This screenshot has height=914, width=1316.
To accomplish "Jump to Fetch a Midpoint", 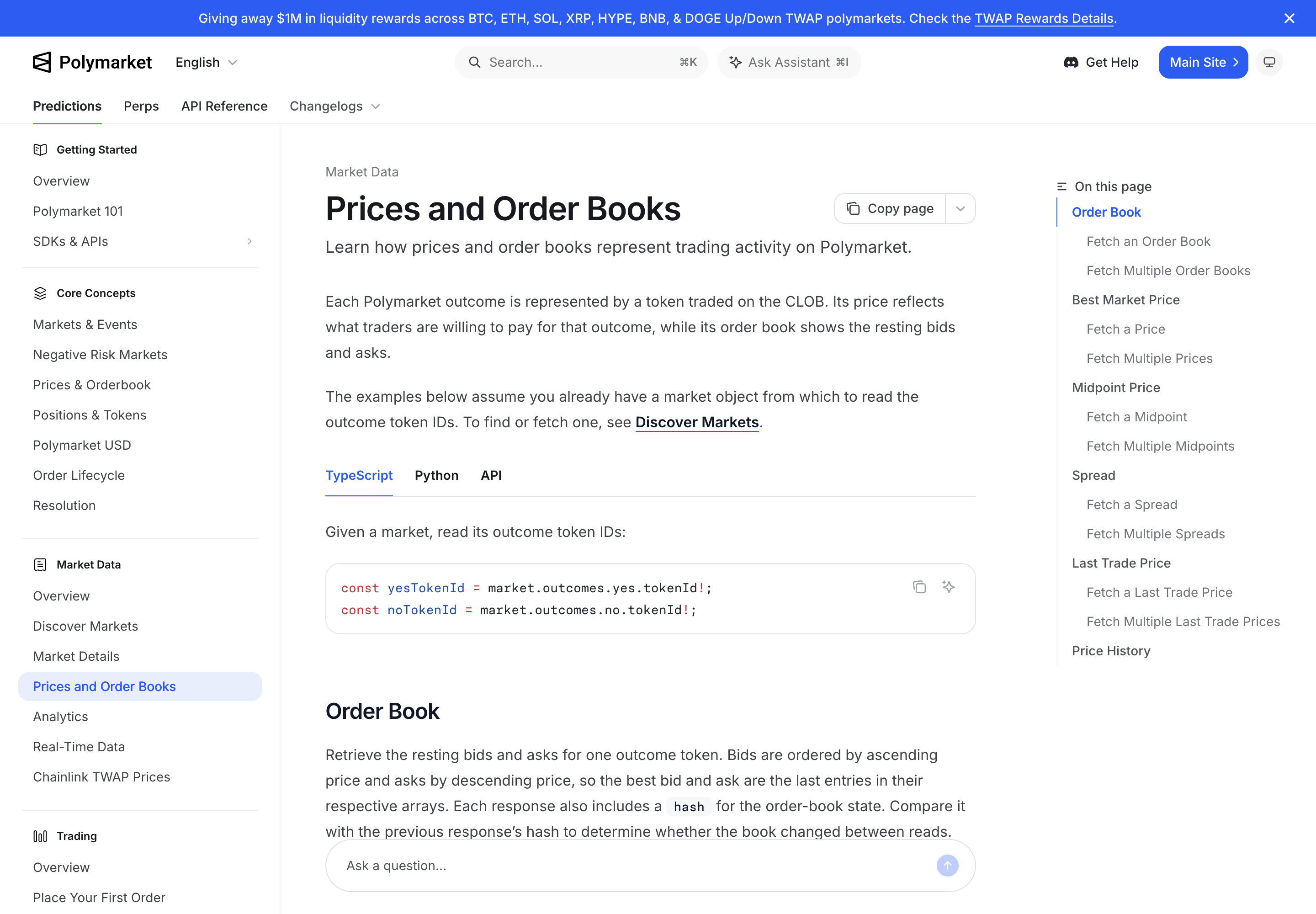I will [x=1136, y=417].
